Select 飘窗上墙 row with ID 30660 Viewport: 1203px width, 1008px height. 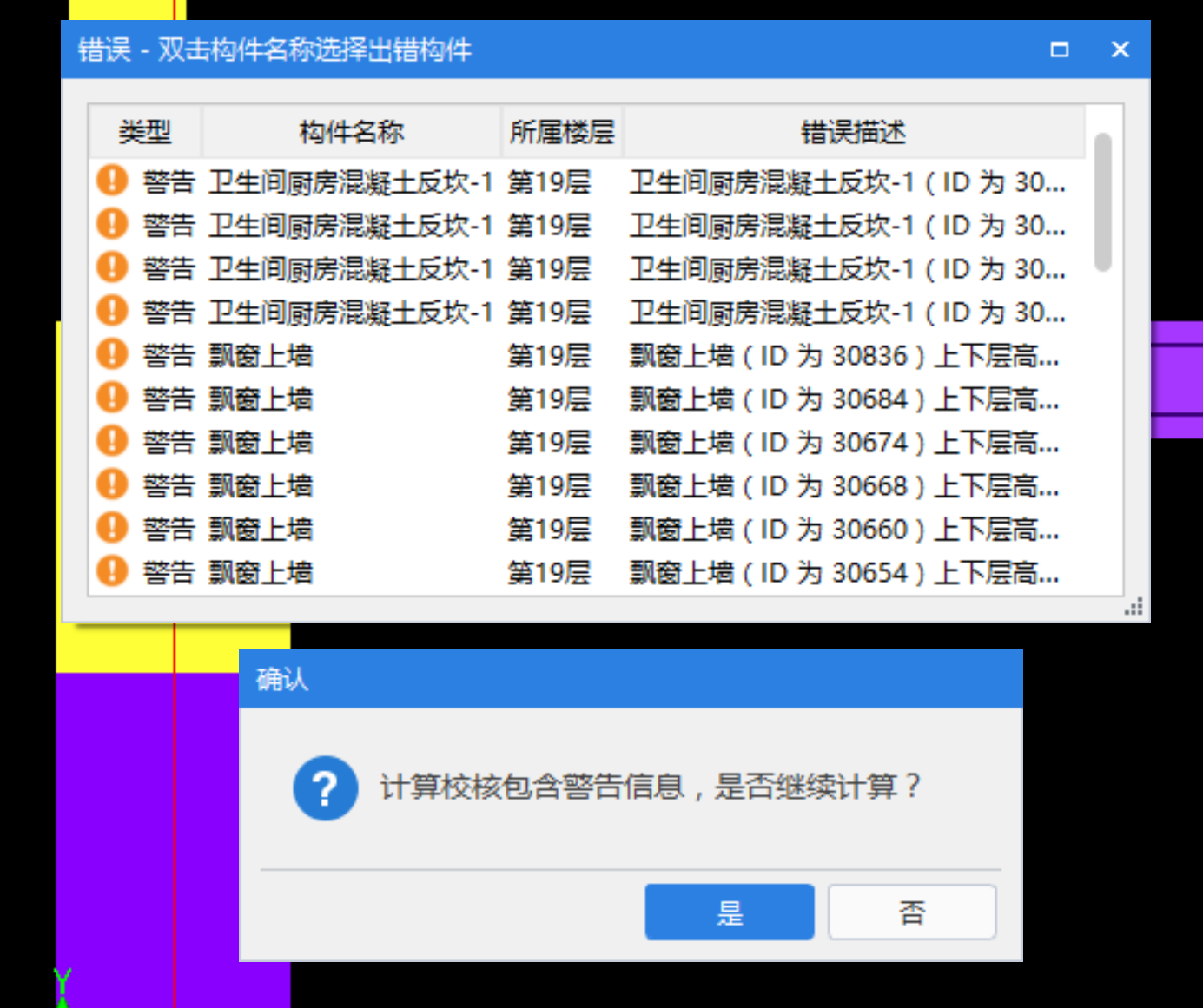[587, 529]
